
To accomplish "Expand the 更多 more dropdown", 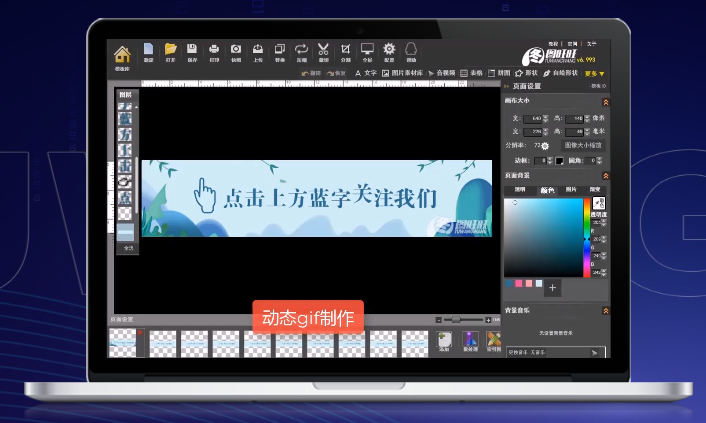I will point(594,73).
